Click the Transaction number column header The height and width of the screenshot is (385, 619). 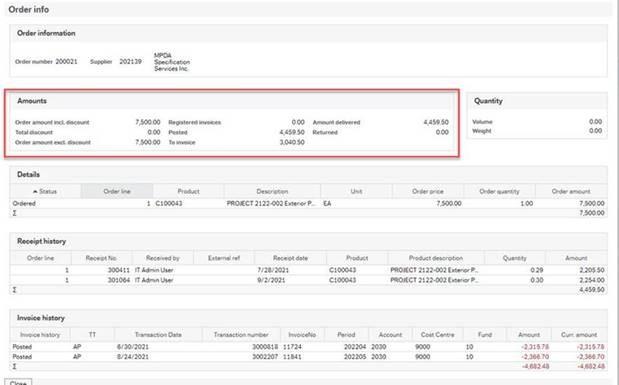coord(241,334)
